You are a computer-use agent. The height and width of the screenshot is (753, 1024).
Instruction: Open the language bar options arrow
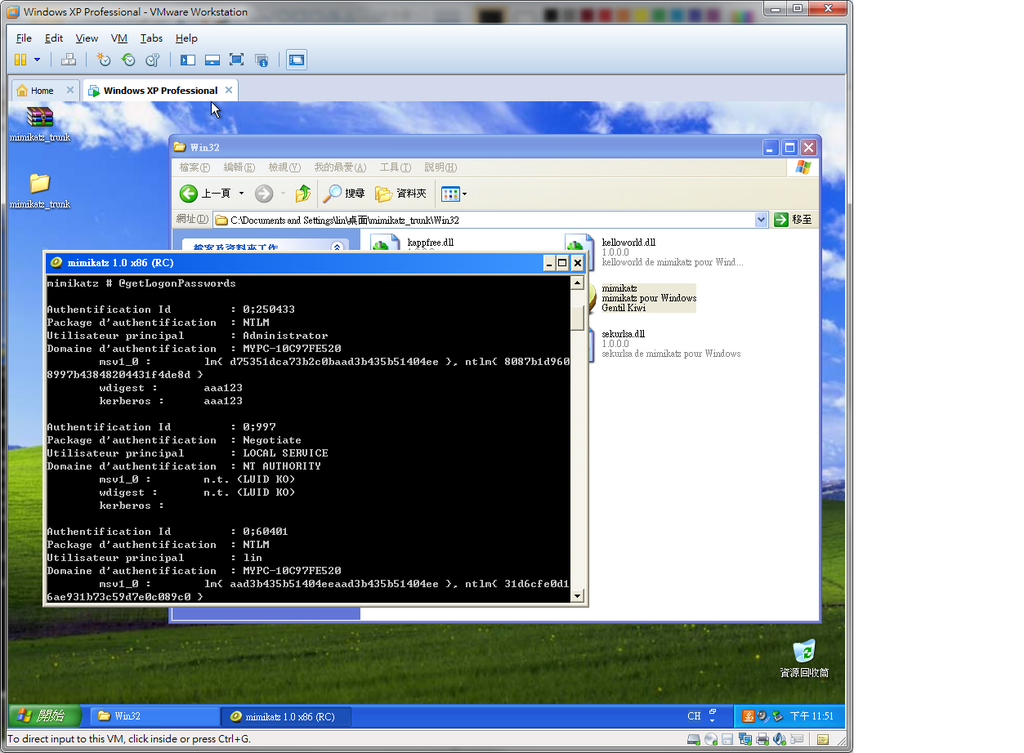pyautogui.click(x=712, y=719)
